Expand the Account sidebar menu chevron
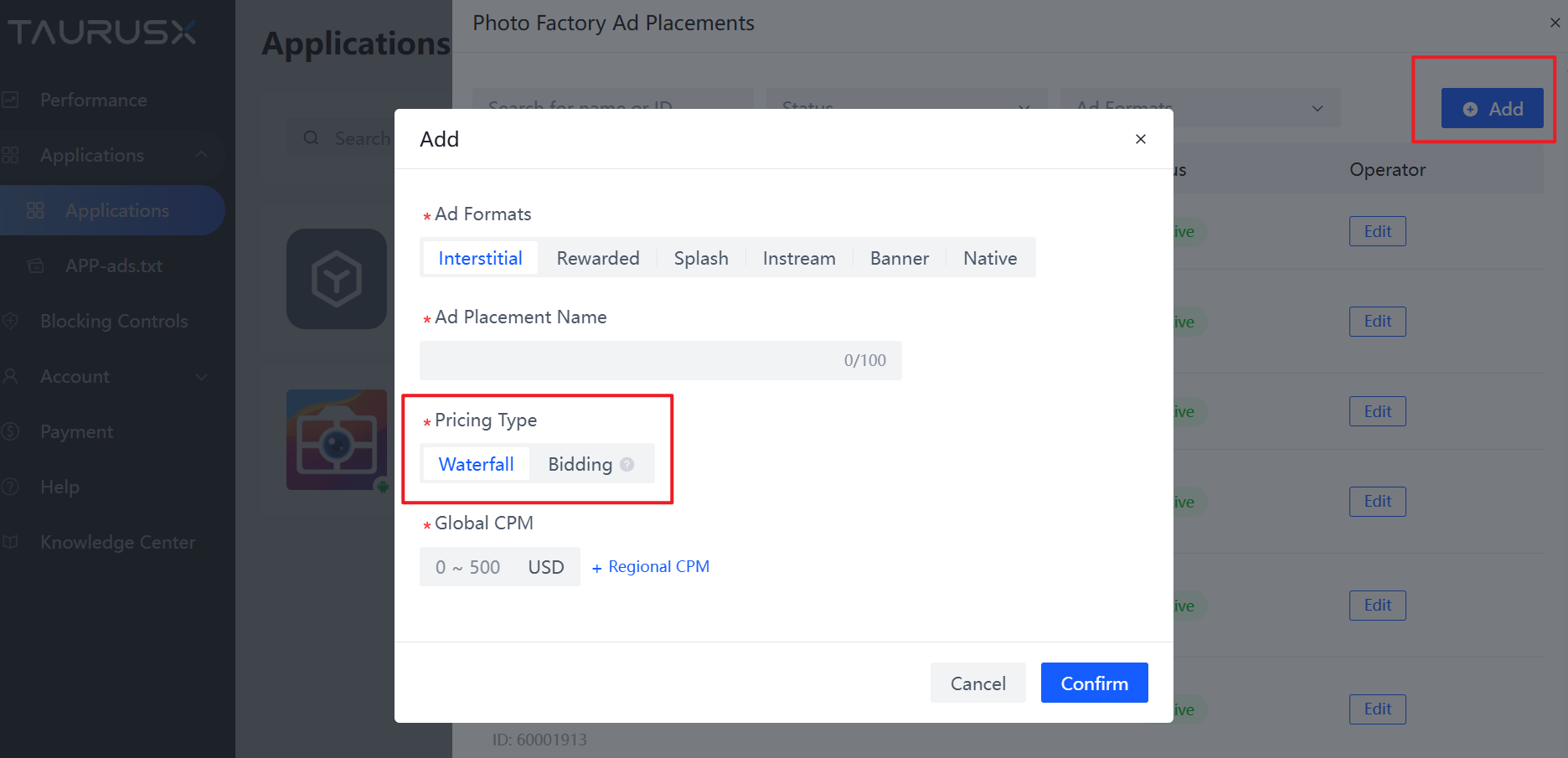The height and width of the screenshot is (758, 1568). click(x=201, y=376)
